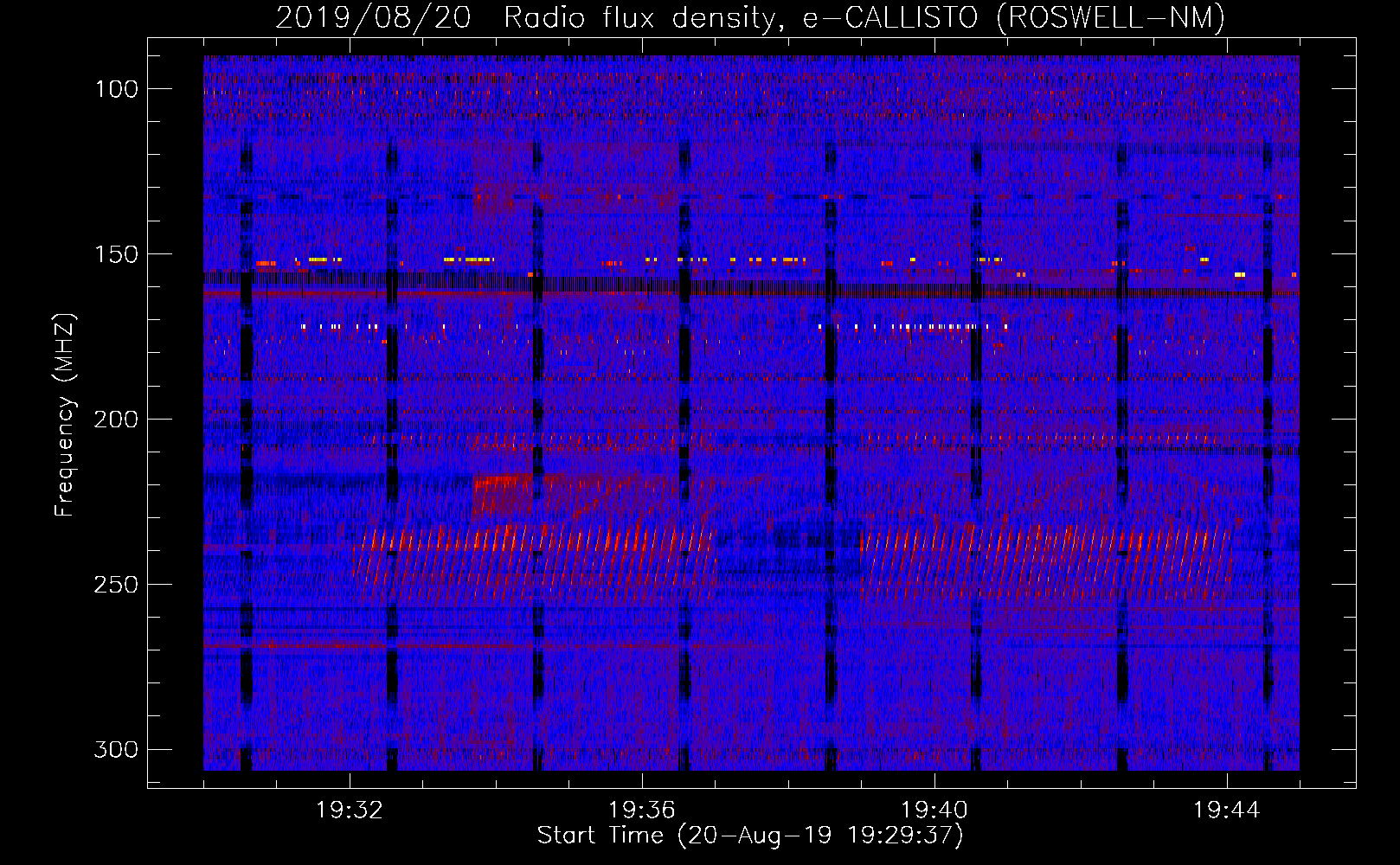Image resolution: width=1400 pixels, height=865 pixels.
Task: Click the plot title with the date 2019/08/20
Action: point(750,17)
